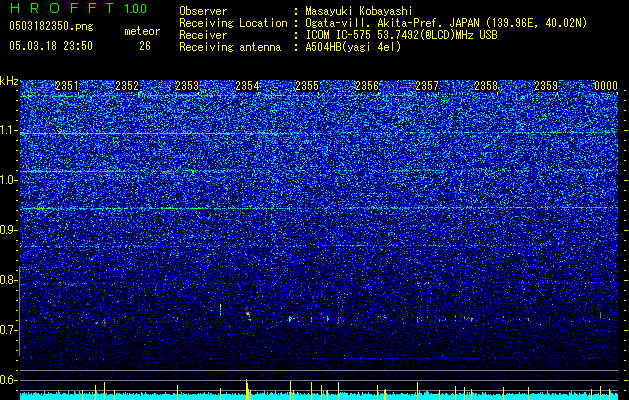
Task: Click the Receiver label
Action: pyautogui.click(x=203, y=35)
